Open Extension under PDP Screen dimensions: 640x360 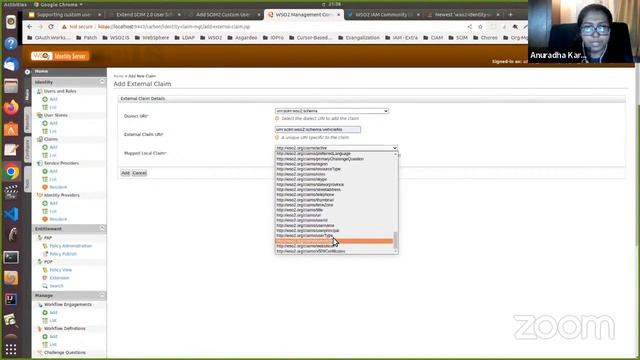tap(59, 278)
